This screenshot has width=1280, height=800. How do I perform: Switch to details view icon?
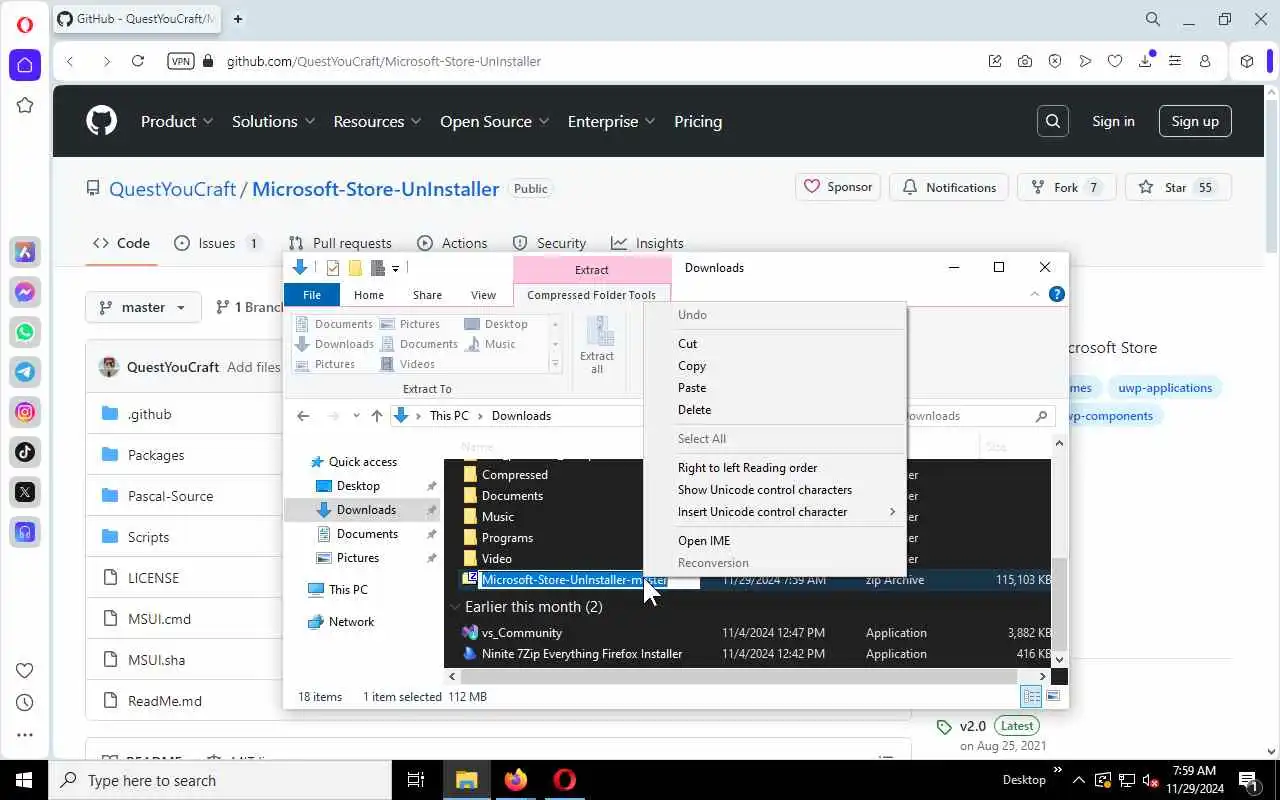(1031, 696)
